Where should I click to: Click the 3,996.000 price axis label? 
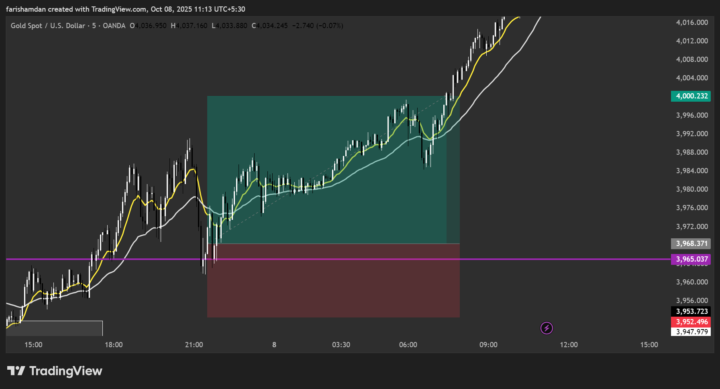(x=692, y=115)
